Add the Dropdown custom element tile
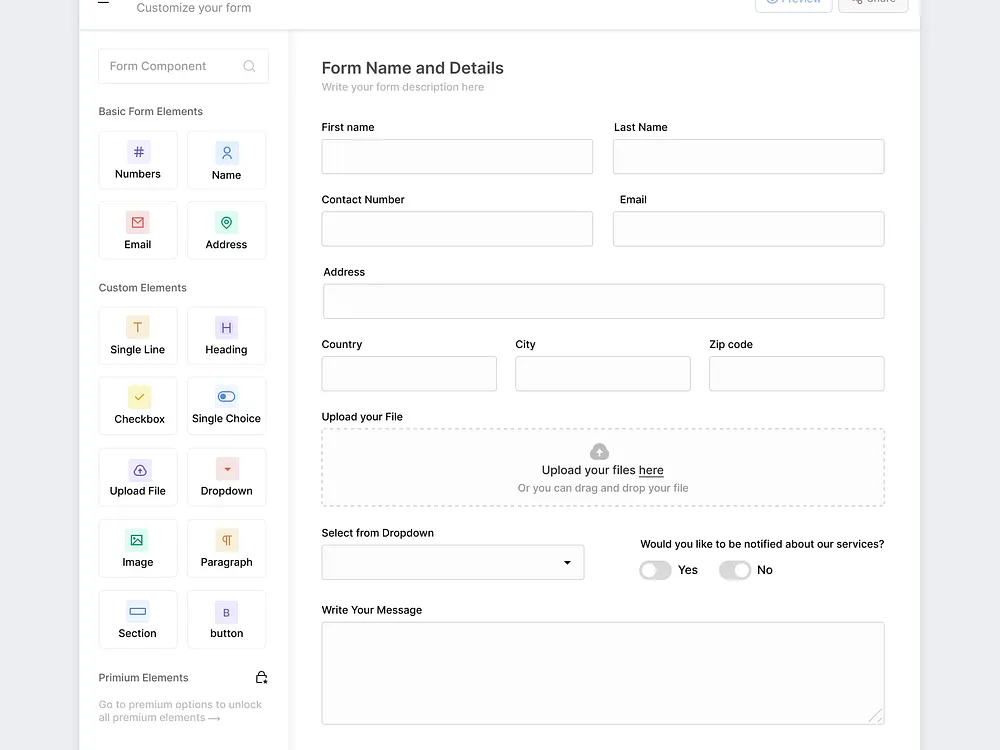1000x750 pixels. point(227,477)
